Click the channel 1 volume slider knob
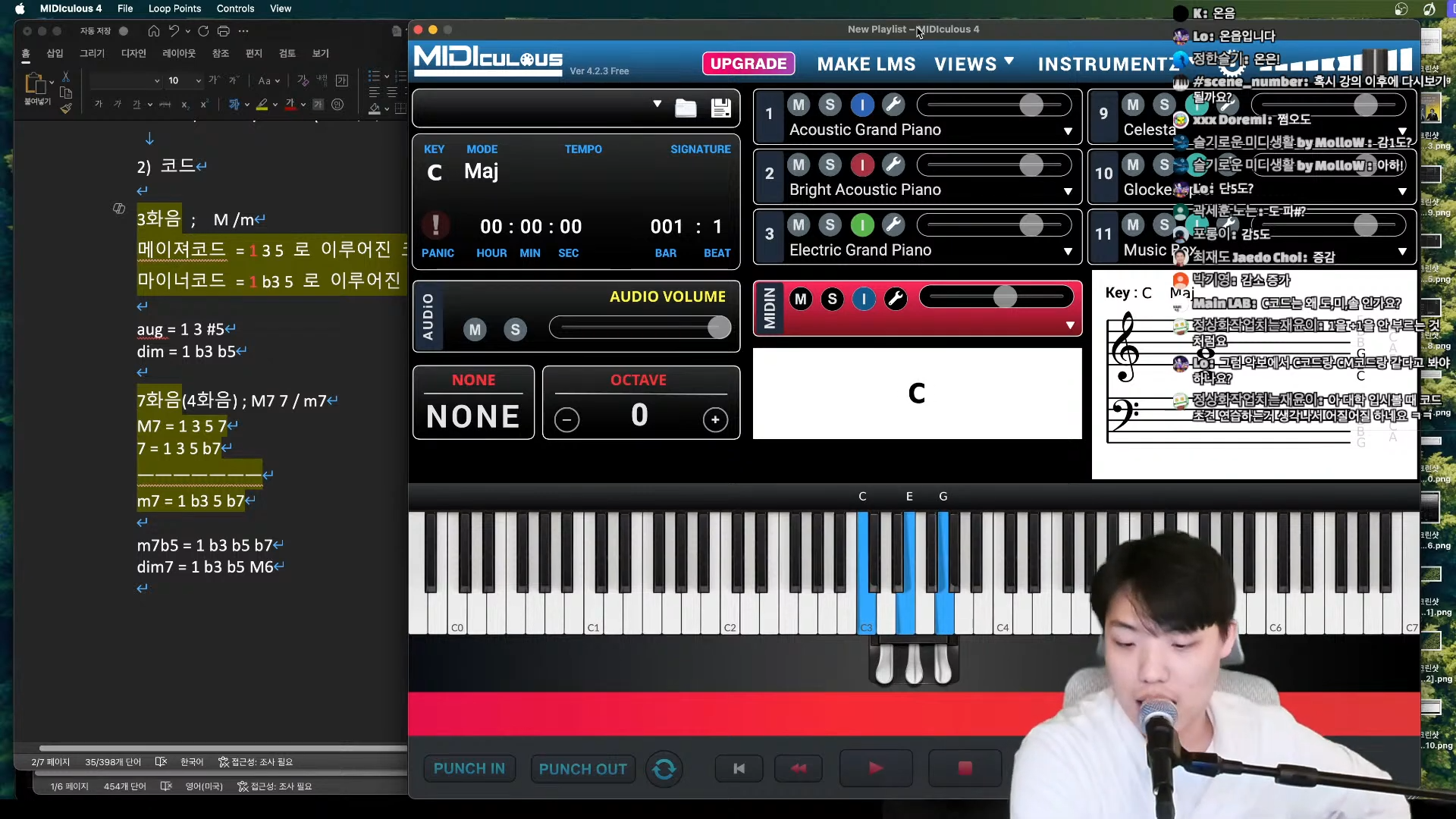The image size is (1456, 819). pyautogui.click(x=1031, y=105)
